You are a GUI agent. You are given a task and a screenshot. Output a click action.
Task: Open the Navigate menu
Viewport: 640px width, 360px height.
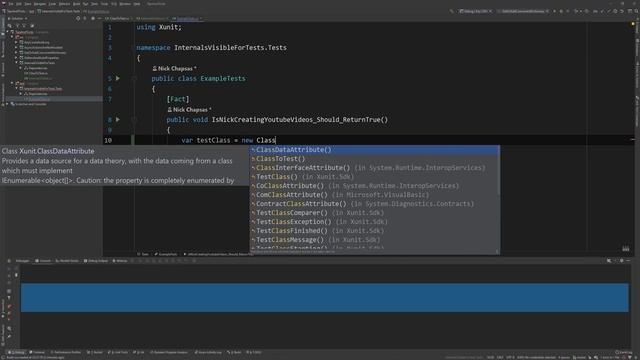40,4
